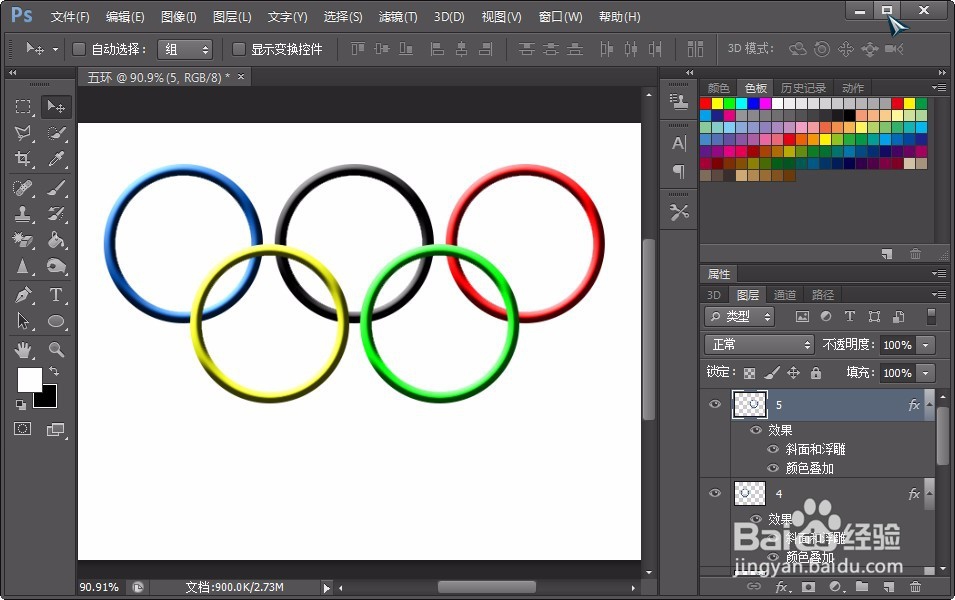Open tool preset picker arrow
This screenshot has width=955, height=600.
pos(55,49)
